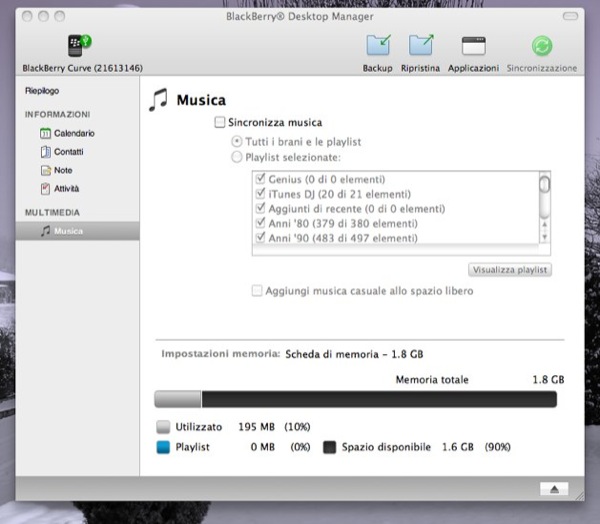The width and height of the screenshot is (600, 524).
Task: Click the memory usage bar
Action: 355,400
